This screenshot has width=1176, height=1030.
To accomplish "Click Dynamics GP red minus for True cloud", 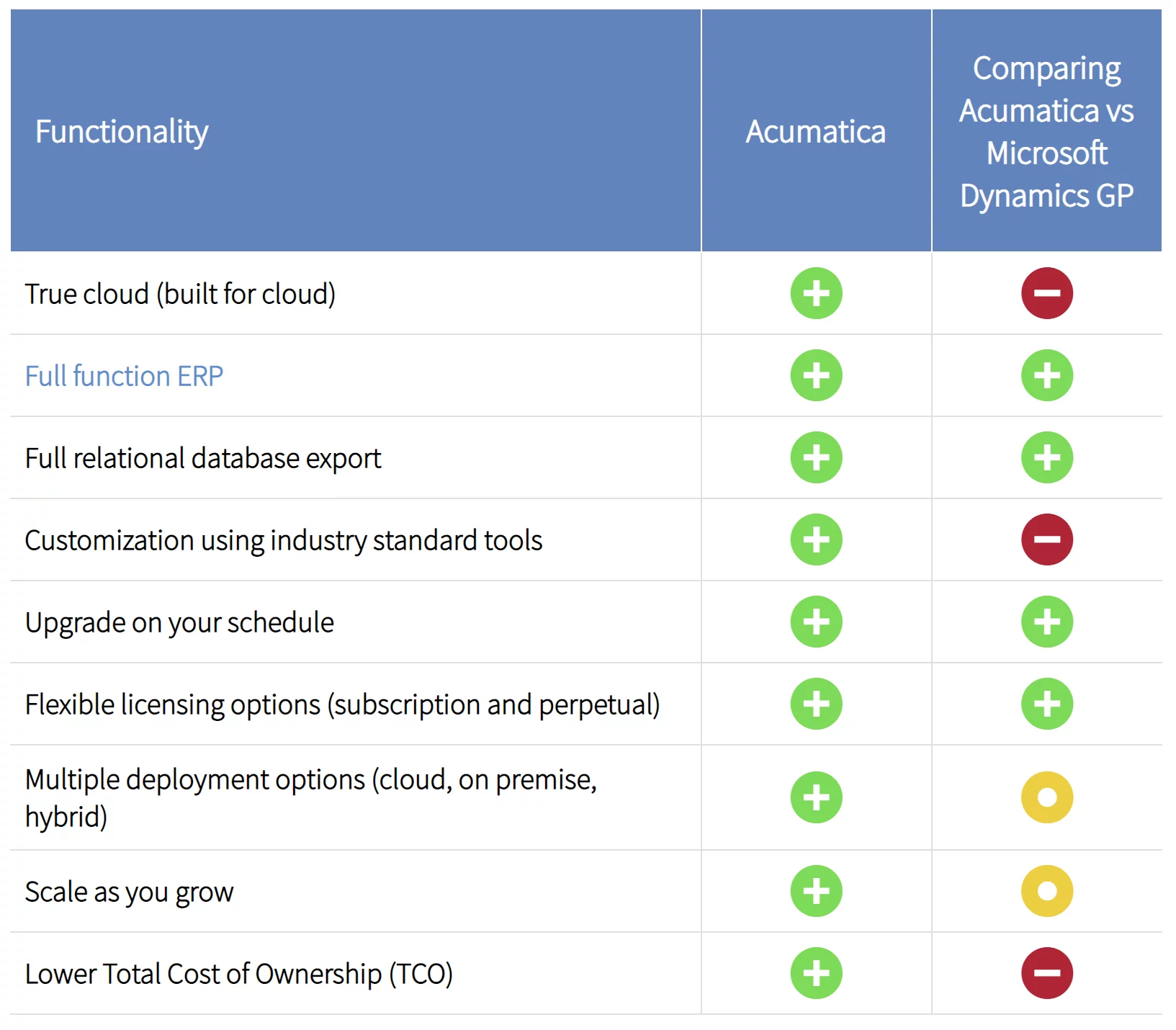I will (1046, 293).
